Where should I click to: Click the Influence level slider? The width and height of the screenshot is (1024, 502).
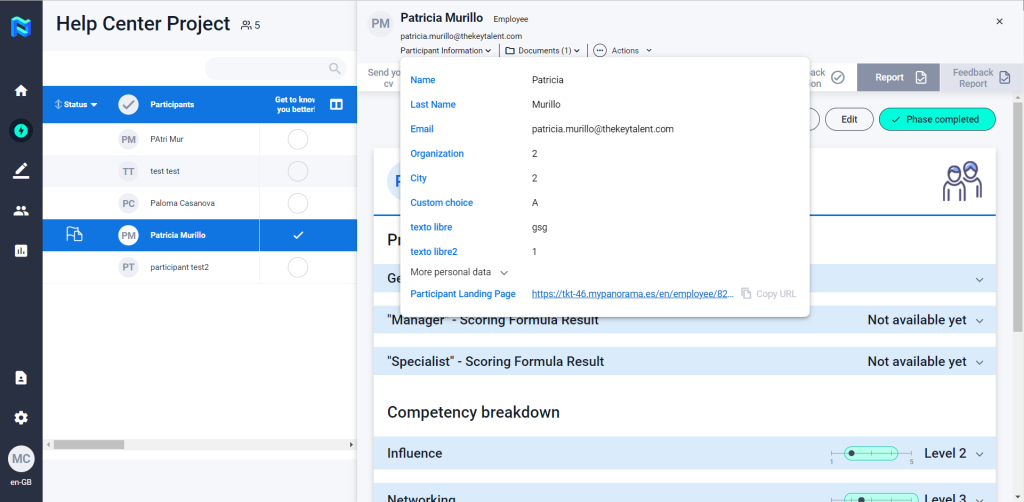click(871, 453)
